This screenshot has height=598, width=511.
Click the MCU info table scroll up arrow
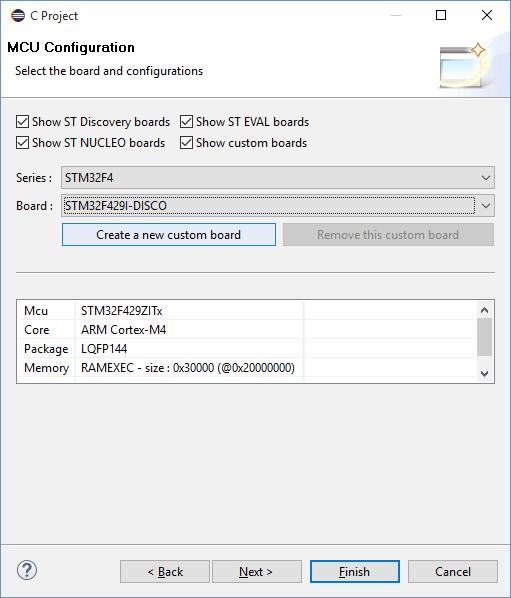point(484,310)
